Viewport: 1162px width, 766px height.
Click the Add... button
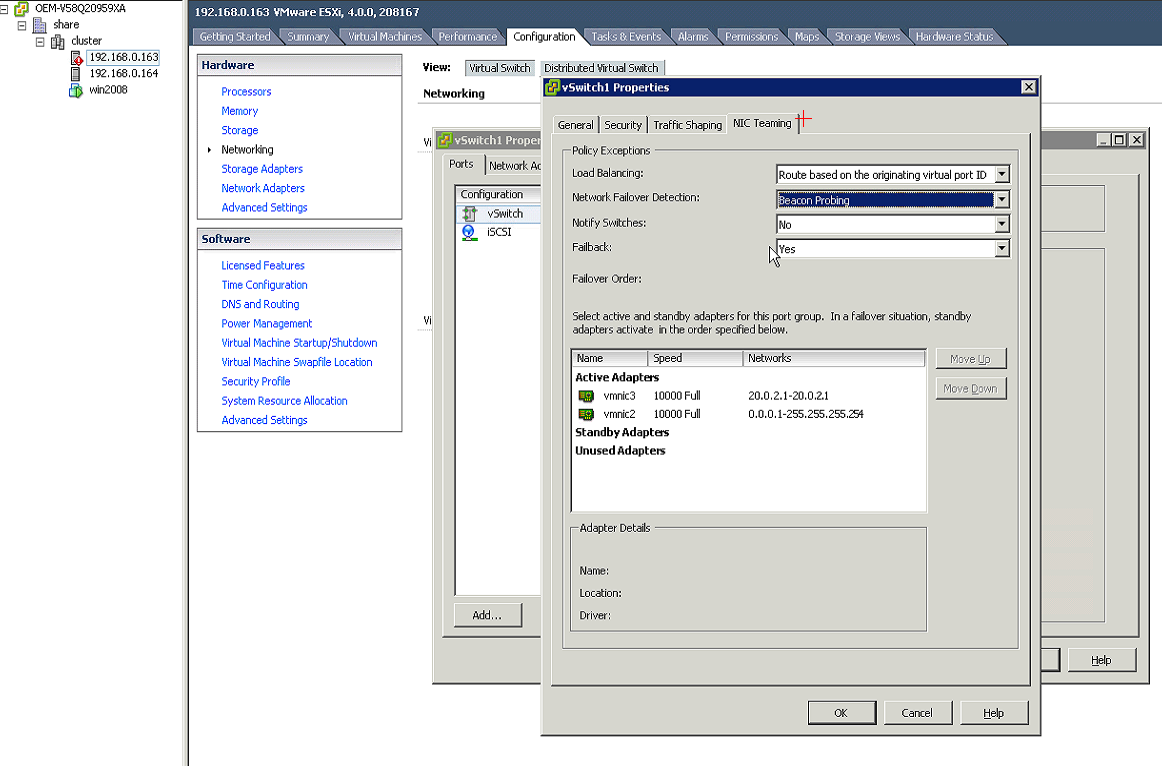(487, 615)
